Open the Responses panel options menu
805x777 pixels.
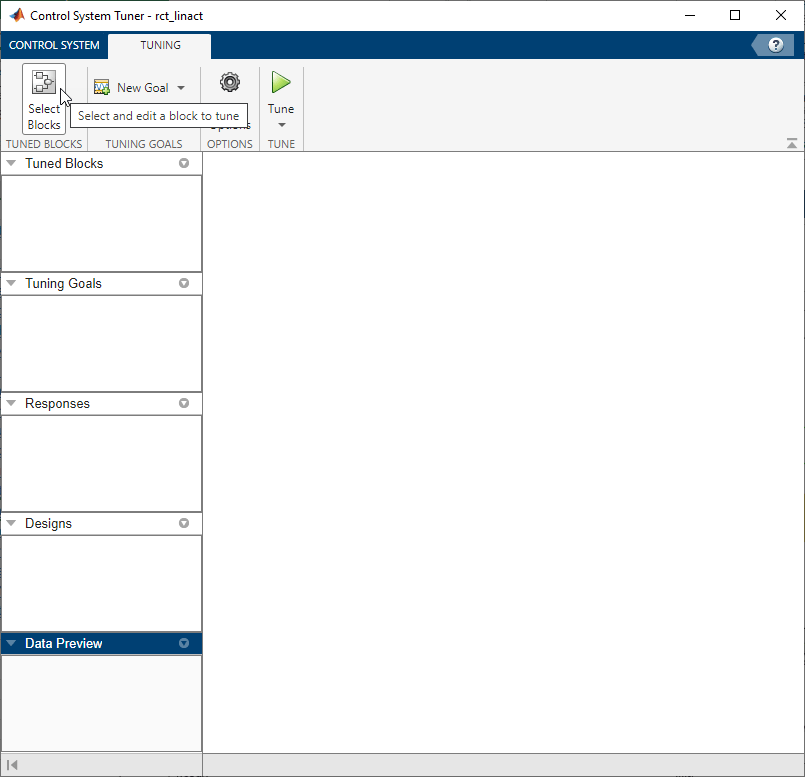click(x=184, y=403)
